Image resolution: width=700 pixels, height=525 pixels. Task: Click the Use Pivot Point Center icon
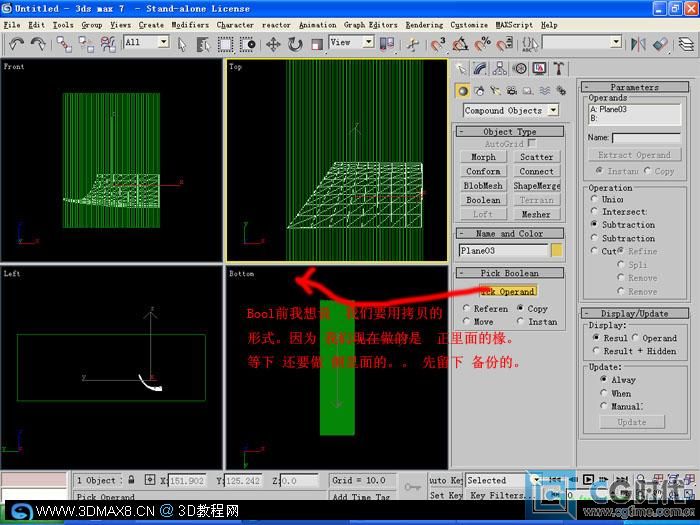[387, 44]
